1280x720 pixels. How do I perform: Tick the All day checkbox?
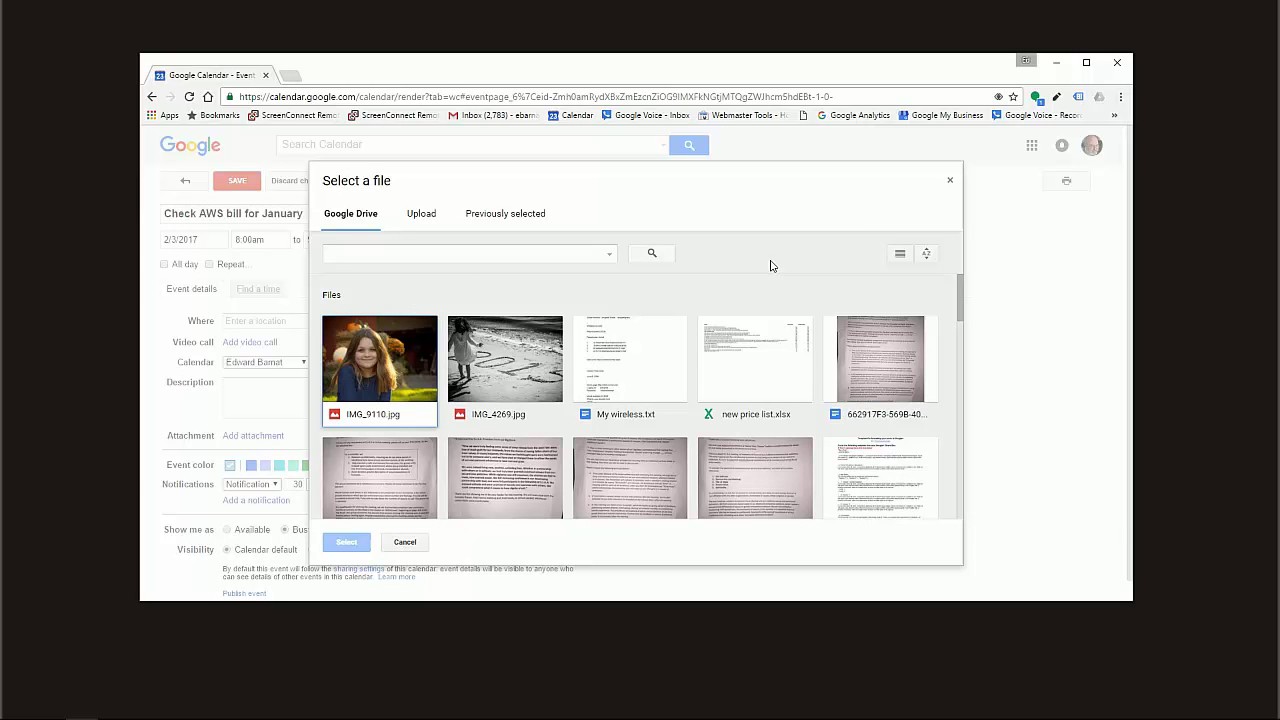coord(164,264)
